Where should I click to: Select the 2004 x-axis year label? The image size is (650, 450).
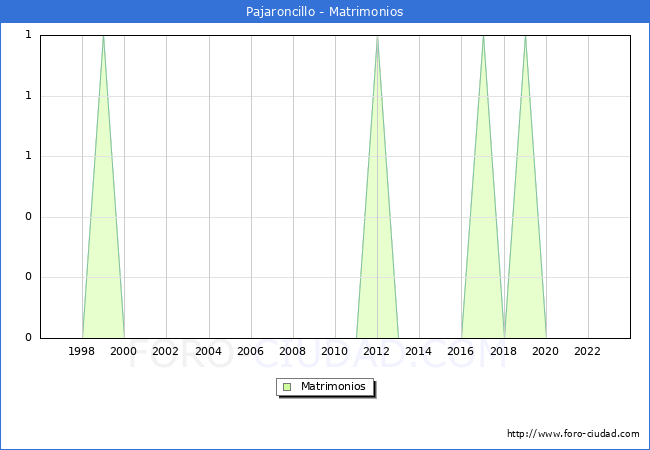[208, 351]
